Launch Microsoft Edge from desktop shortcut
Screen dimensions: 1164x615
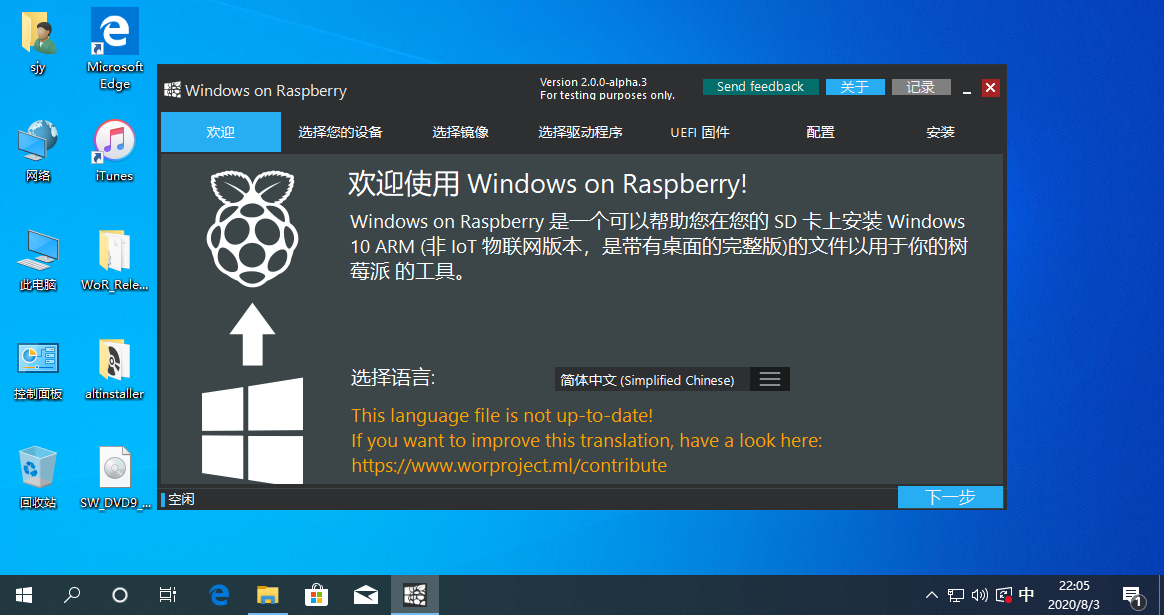point(114,50)
